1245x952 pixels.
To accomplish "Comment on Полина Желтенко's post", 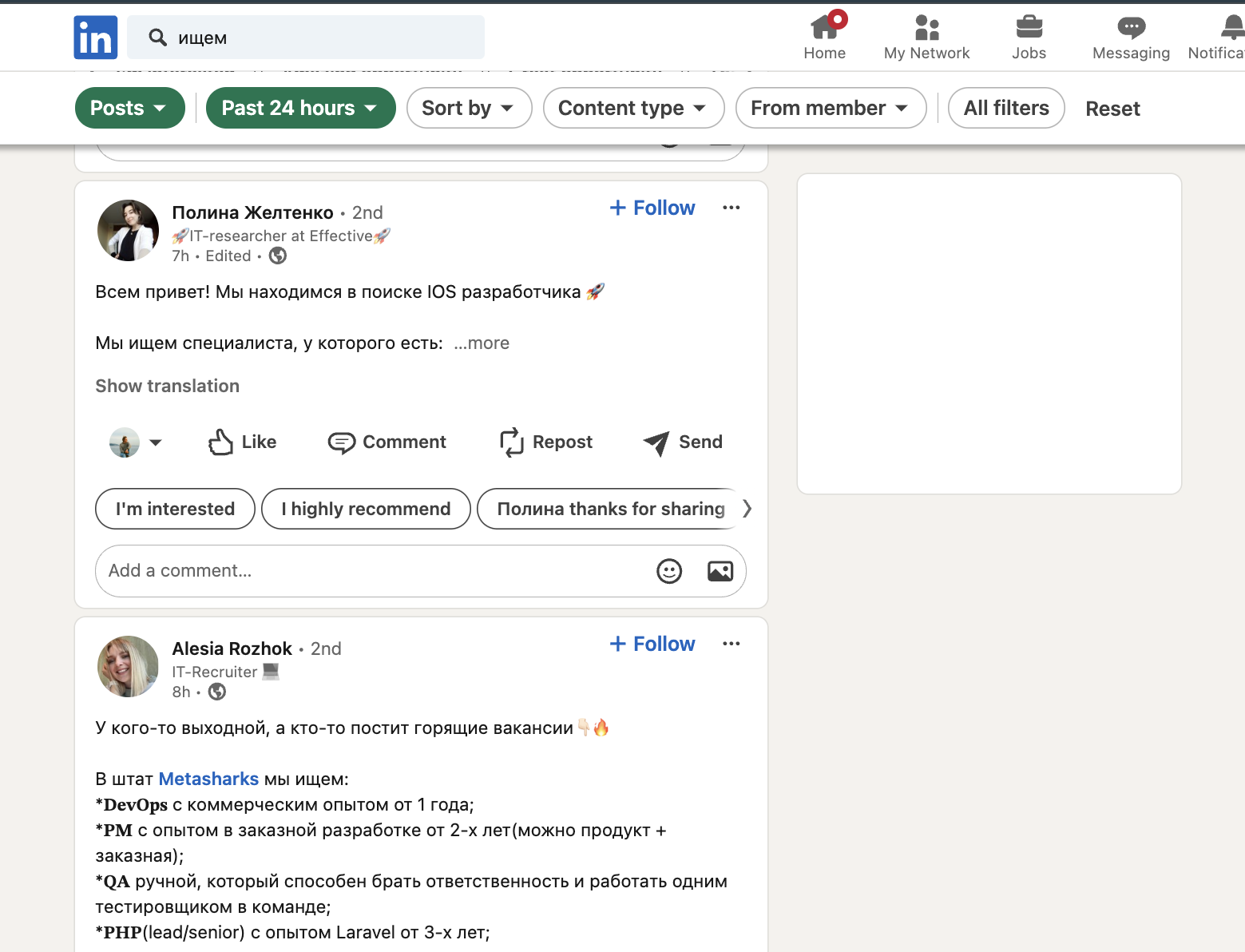I will pos(387,442).
